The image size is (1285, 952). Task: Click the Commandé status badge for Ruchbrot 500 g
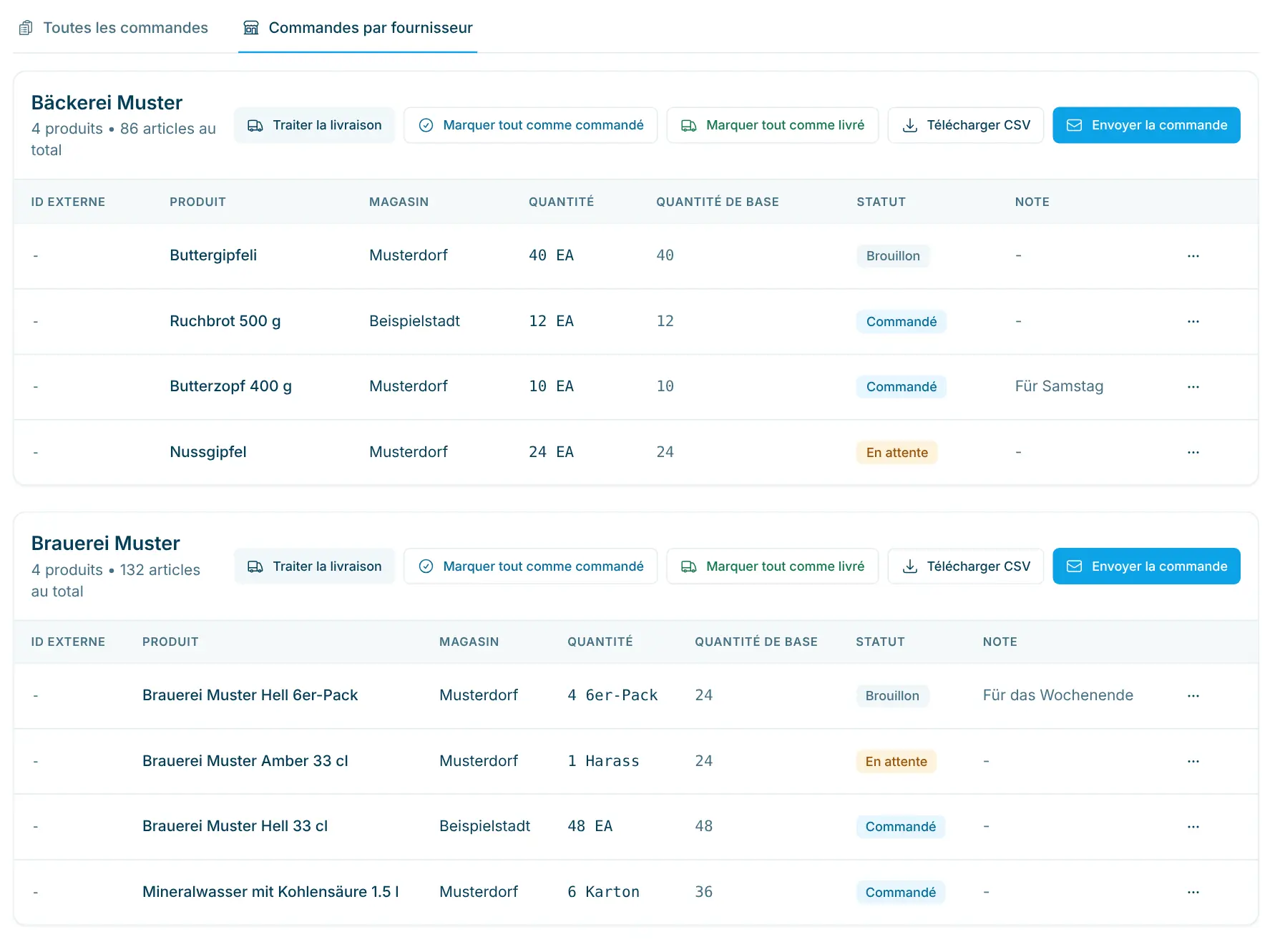902,322
